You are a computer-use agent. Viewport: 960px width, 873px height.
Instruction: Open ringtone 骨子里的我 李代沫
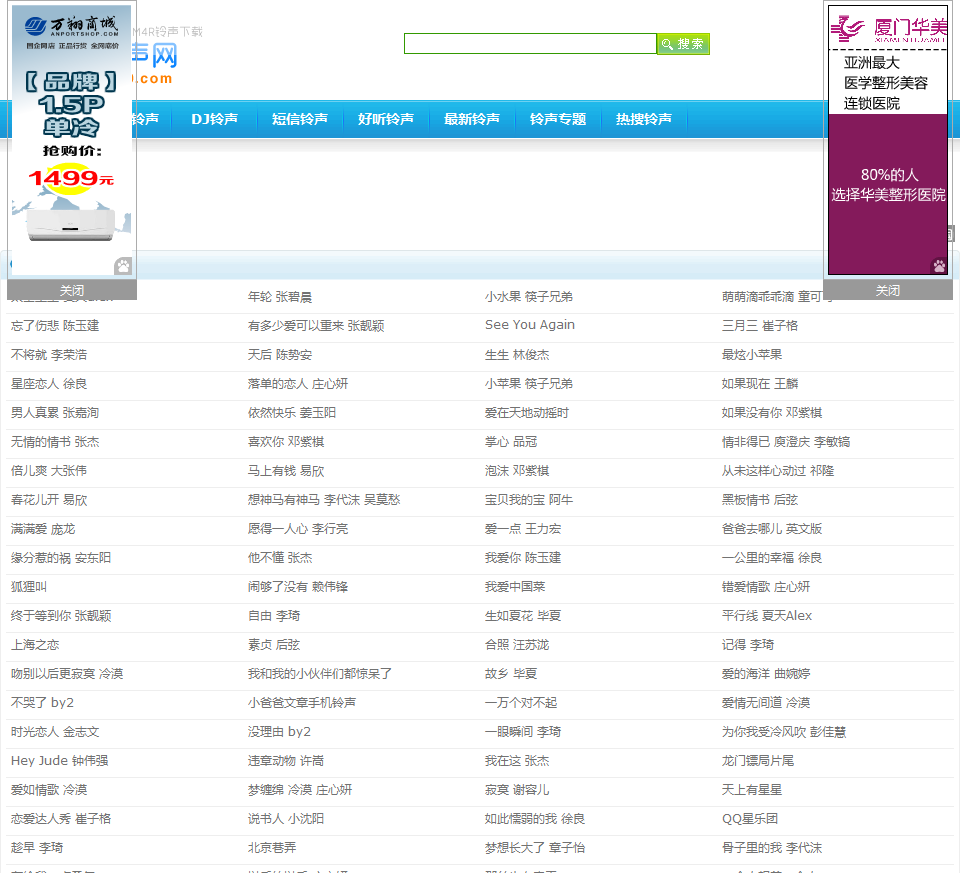[772, 848]
